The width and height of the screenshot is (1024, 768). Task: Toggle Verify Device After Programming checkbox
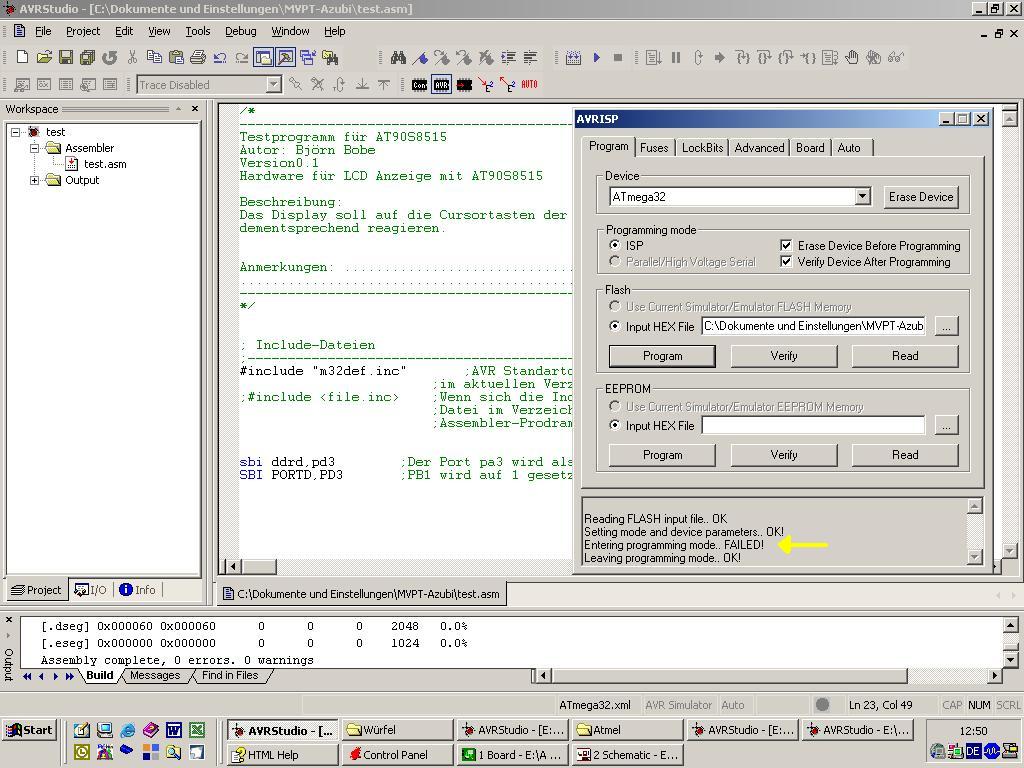tap(786, 262)
